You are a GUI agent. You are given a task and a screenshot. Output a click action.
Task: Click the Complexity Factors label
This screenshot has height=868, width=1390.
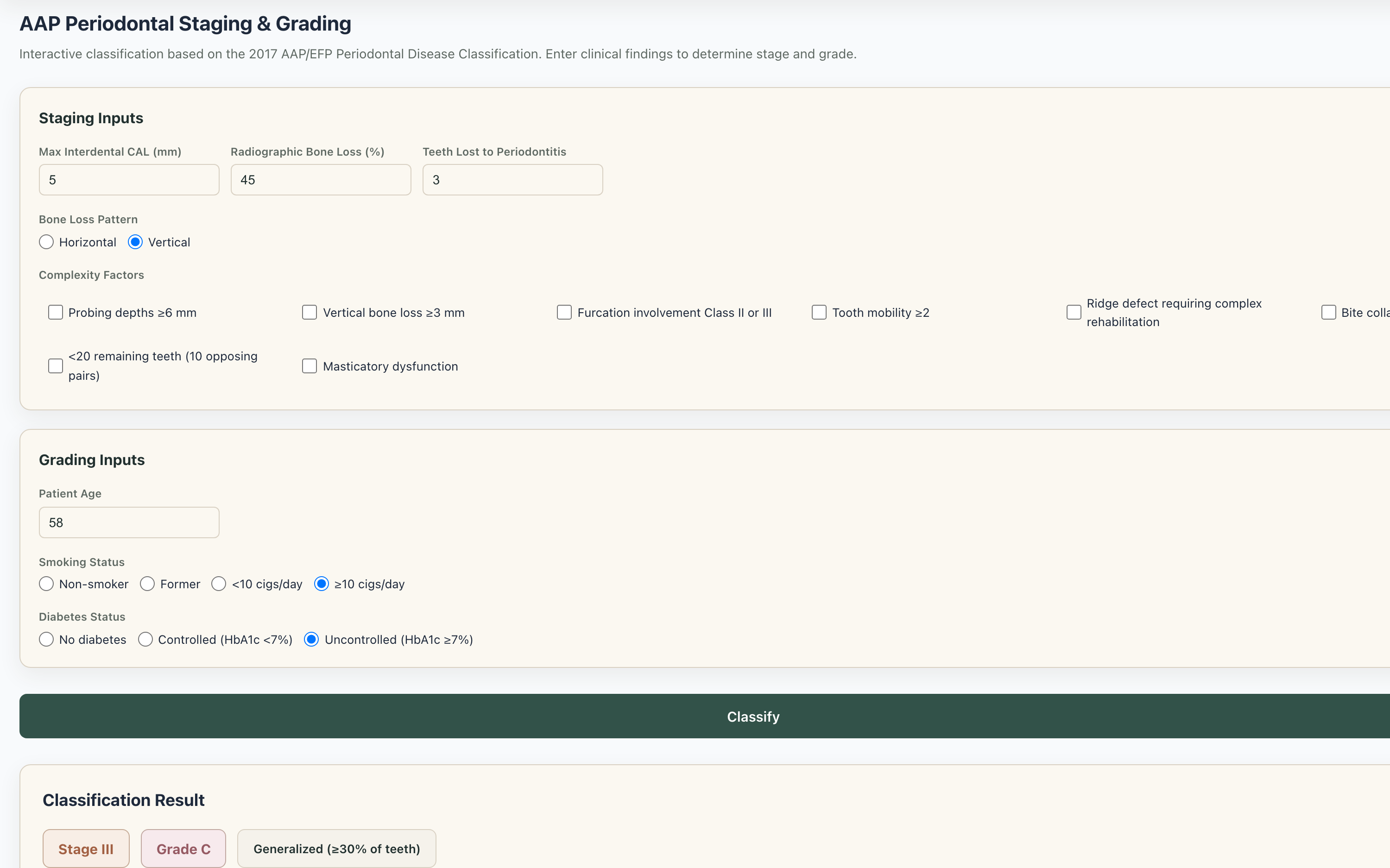91,275
